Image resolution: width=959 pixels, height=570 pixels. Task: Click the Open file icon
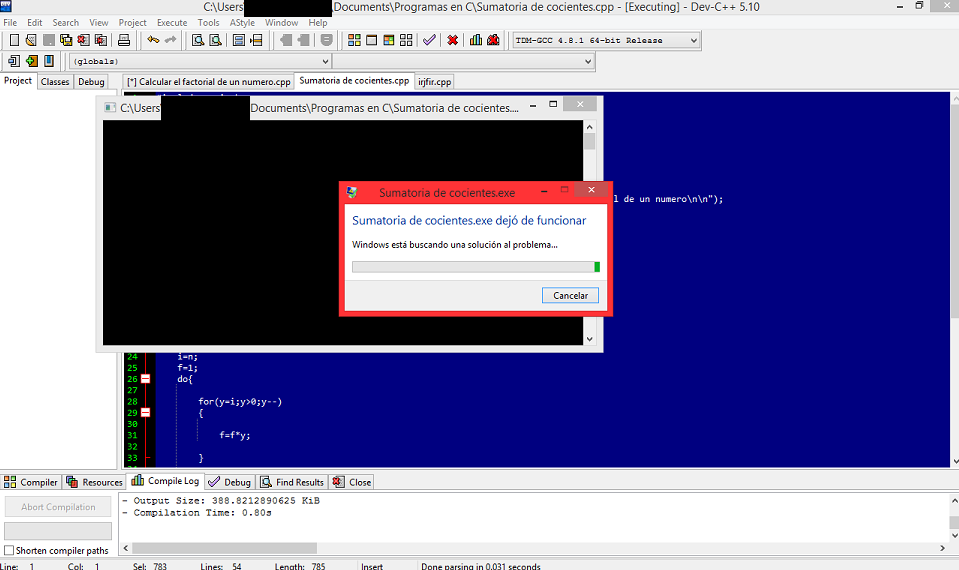click(31, 40)
